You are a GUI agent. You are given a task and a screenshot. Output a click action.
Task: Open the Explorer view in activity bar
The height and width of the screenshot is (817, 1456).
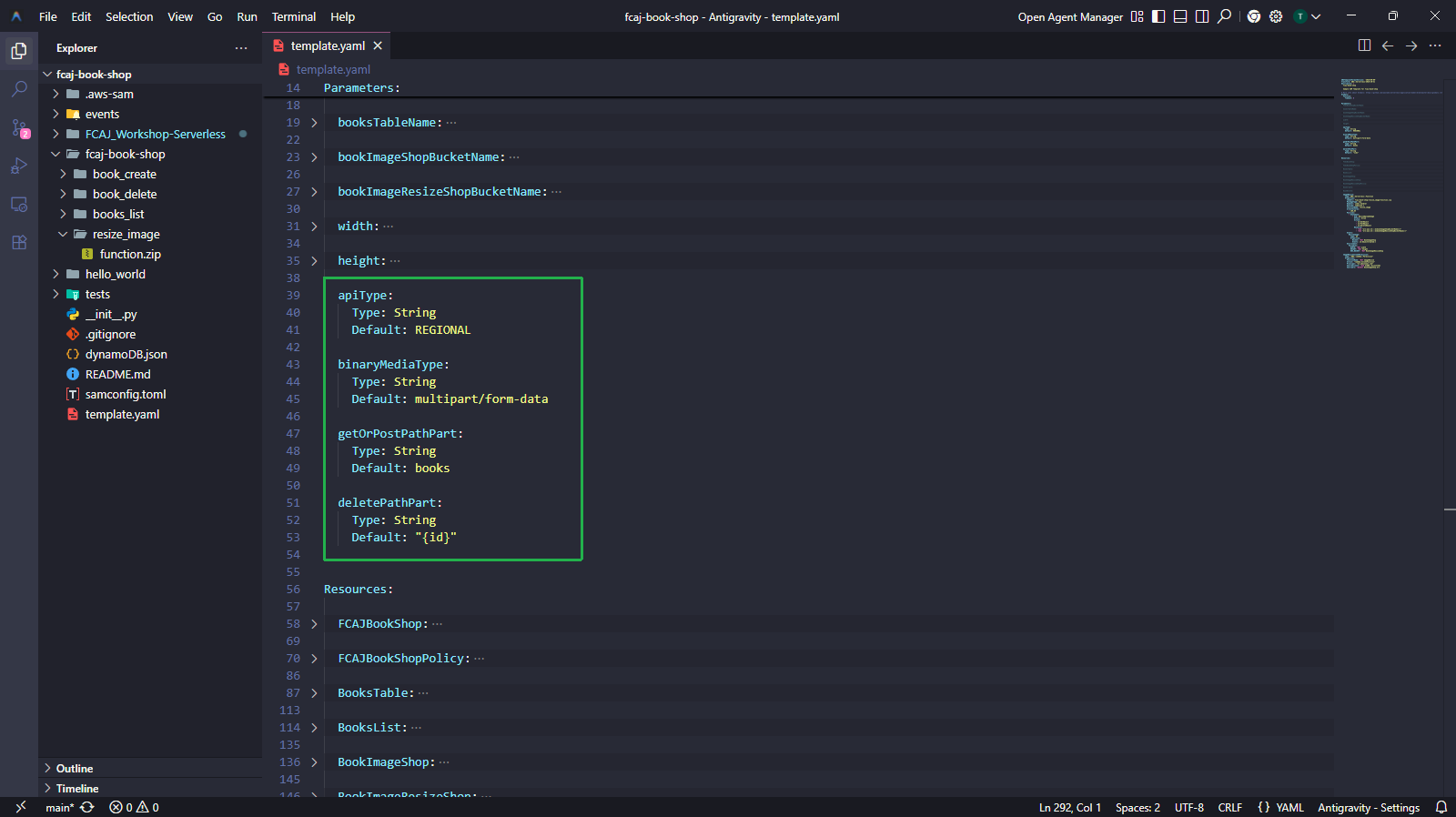coord(19,51)
